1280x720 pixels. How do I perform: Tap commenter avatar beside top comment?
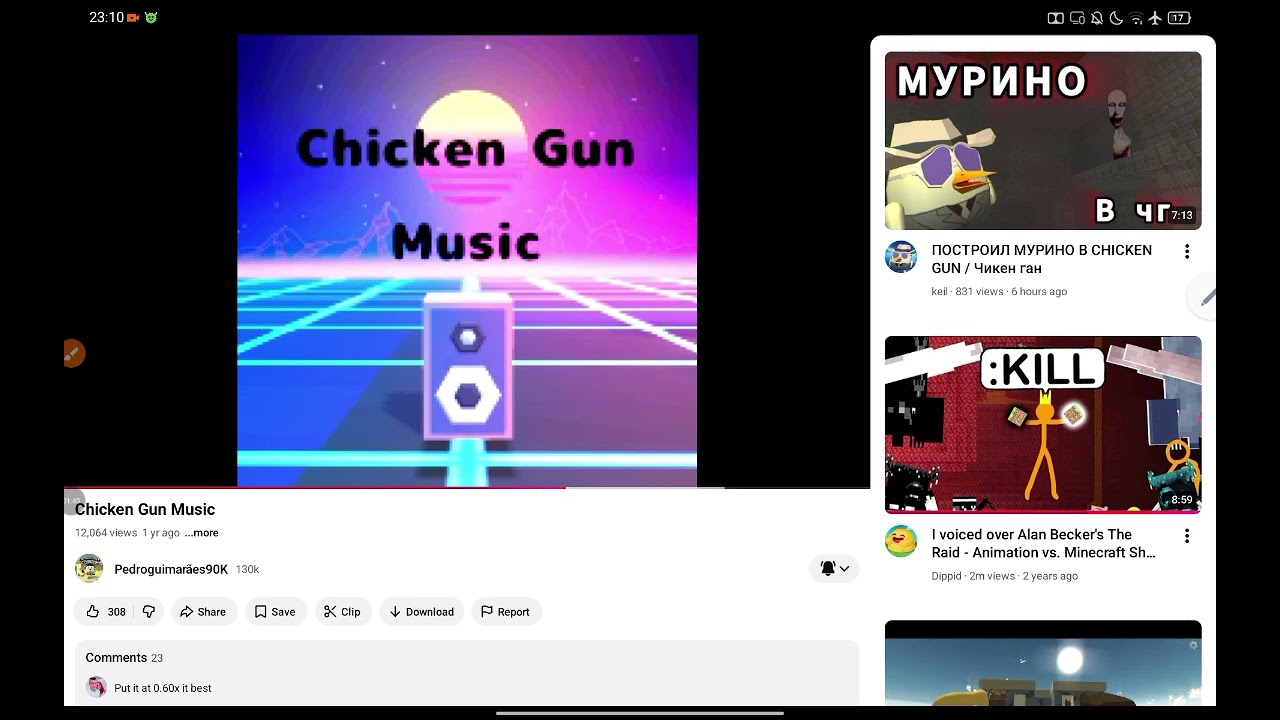tap(96, 687)
